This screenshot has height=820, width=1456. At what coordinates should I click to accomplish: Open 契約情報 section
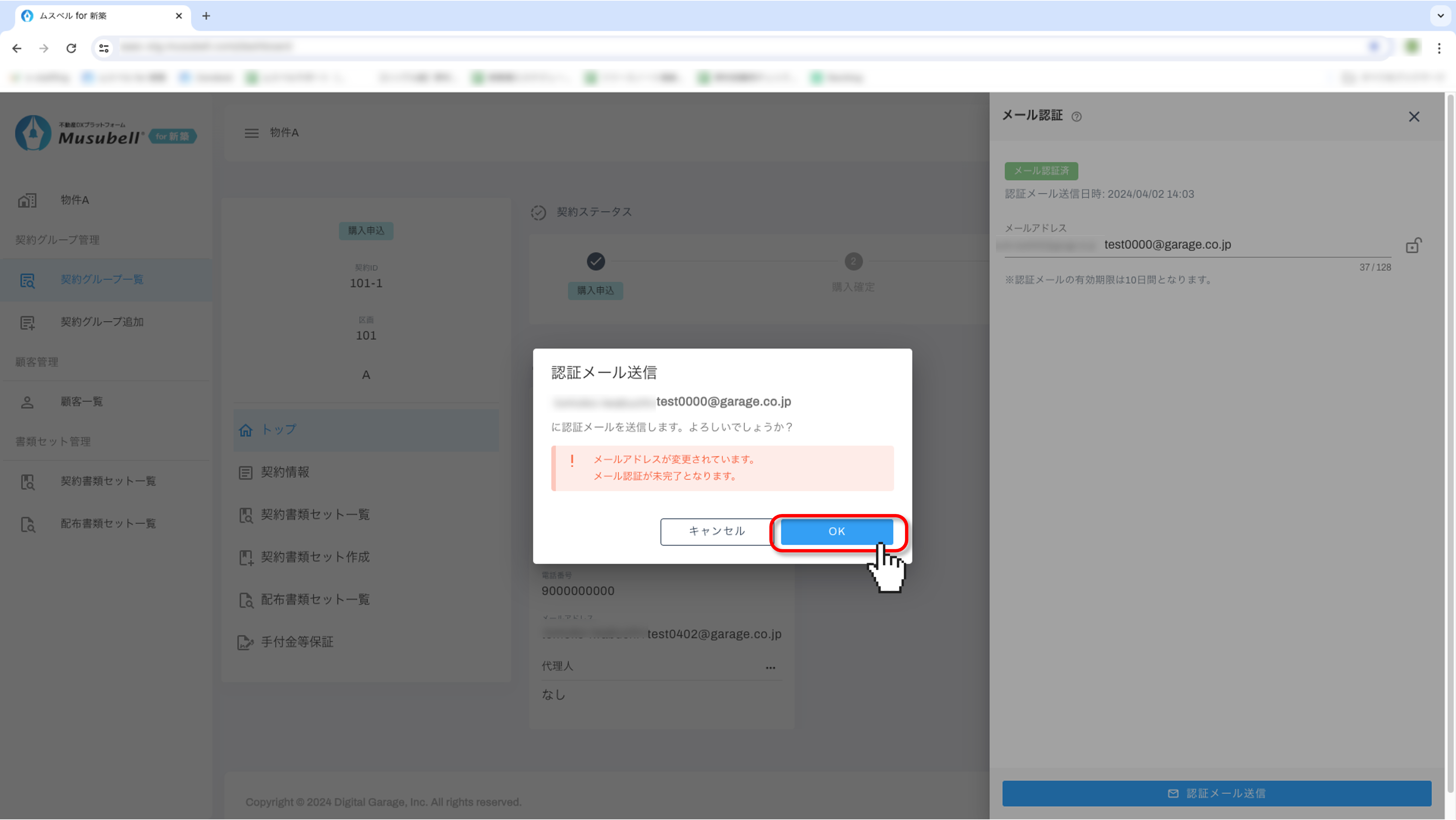[284, 472]
